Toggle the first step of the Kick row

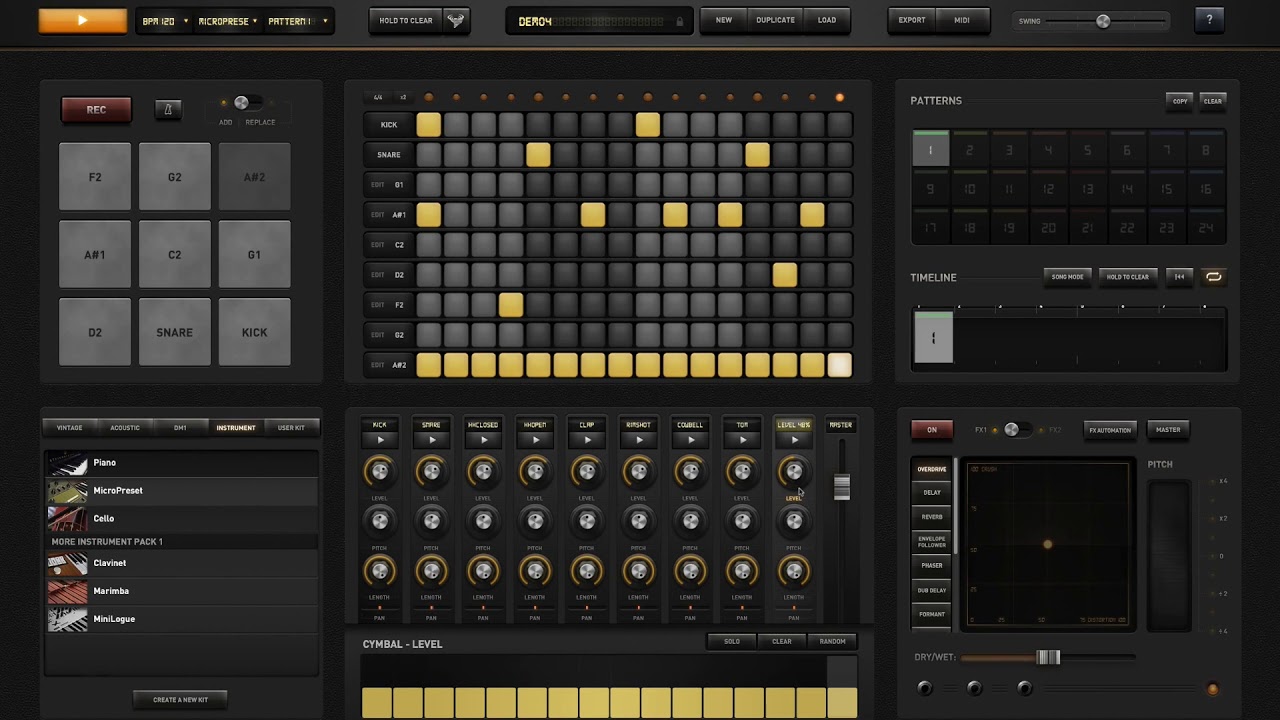[x=429, y=125]
